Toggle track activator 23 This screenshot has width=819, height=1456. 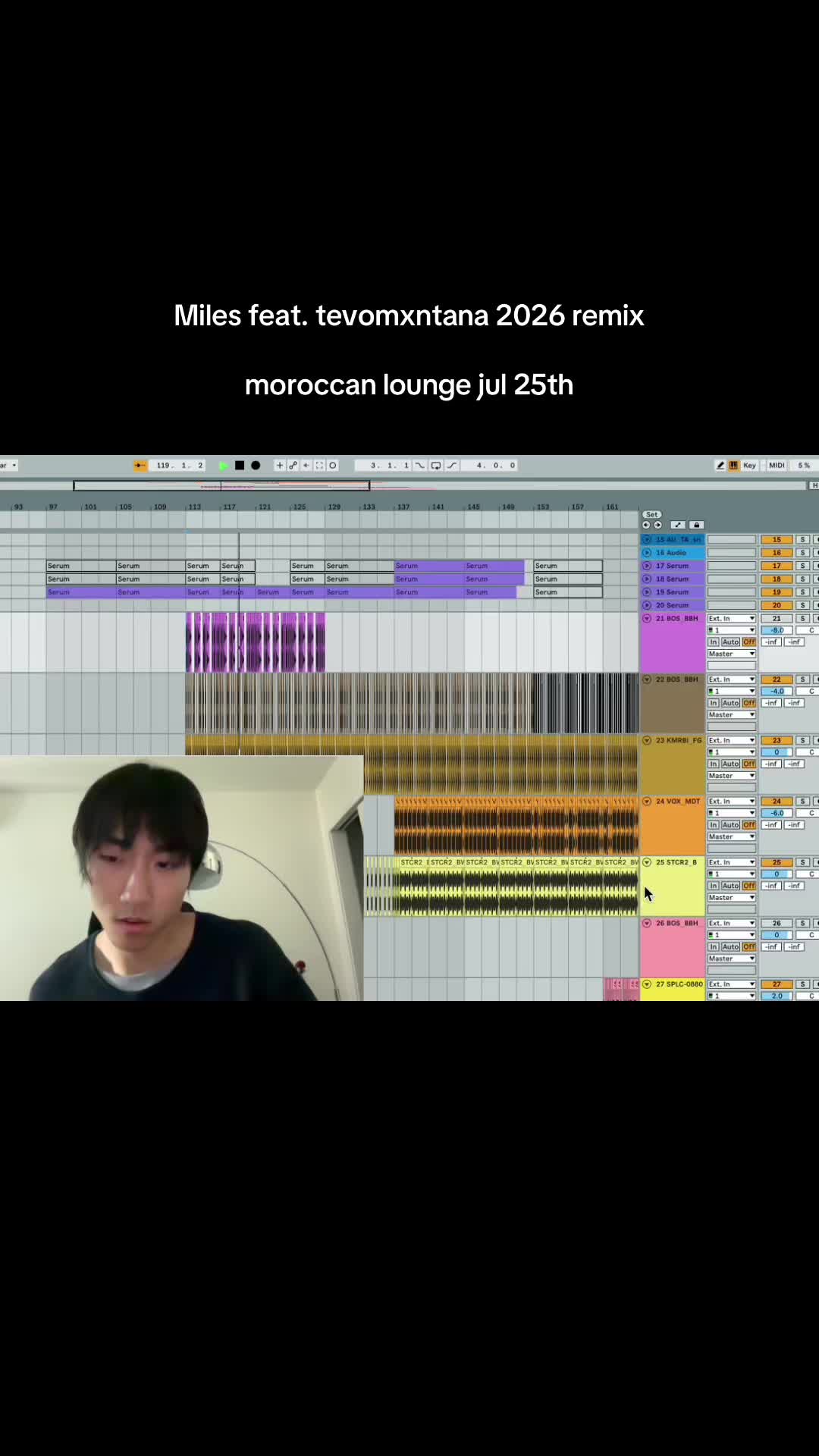point(777,741)
